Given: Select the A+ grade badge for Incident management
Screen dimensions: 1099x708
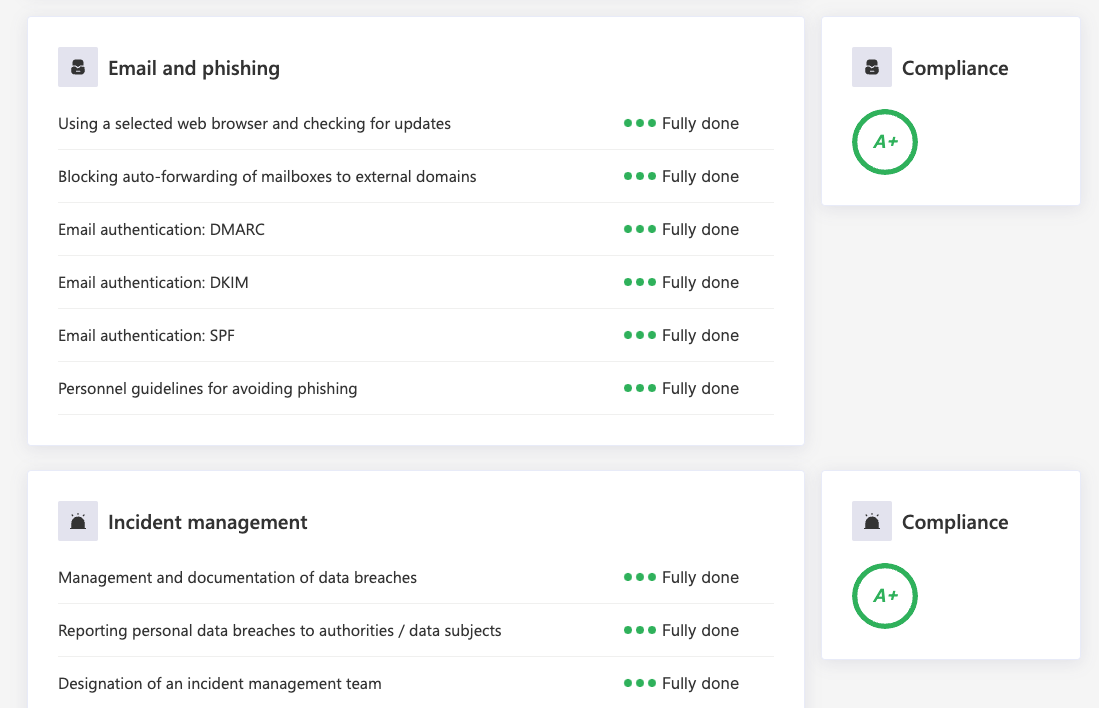Looking at the screenshot, I should (885, 596).
